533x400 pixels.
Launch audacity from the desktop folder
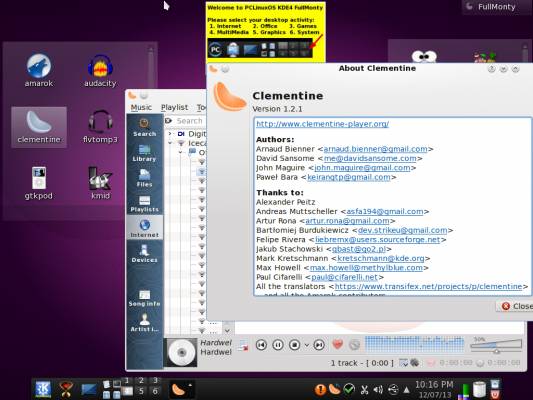pyautogui.click(x=100, y=71)
